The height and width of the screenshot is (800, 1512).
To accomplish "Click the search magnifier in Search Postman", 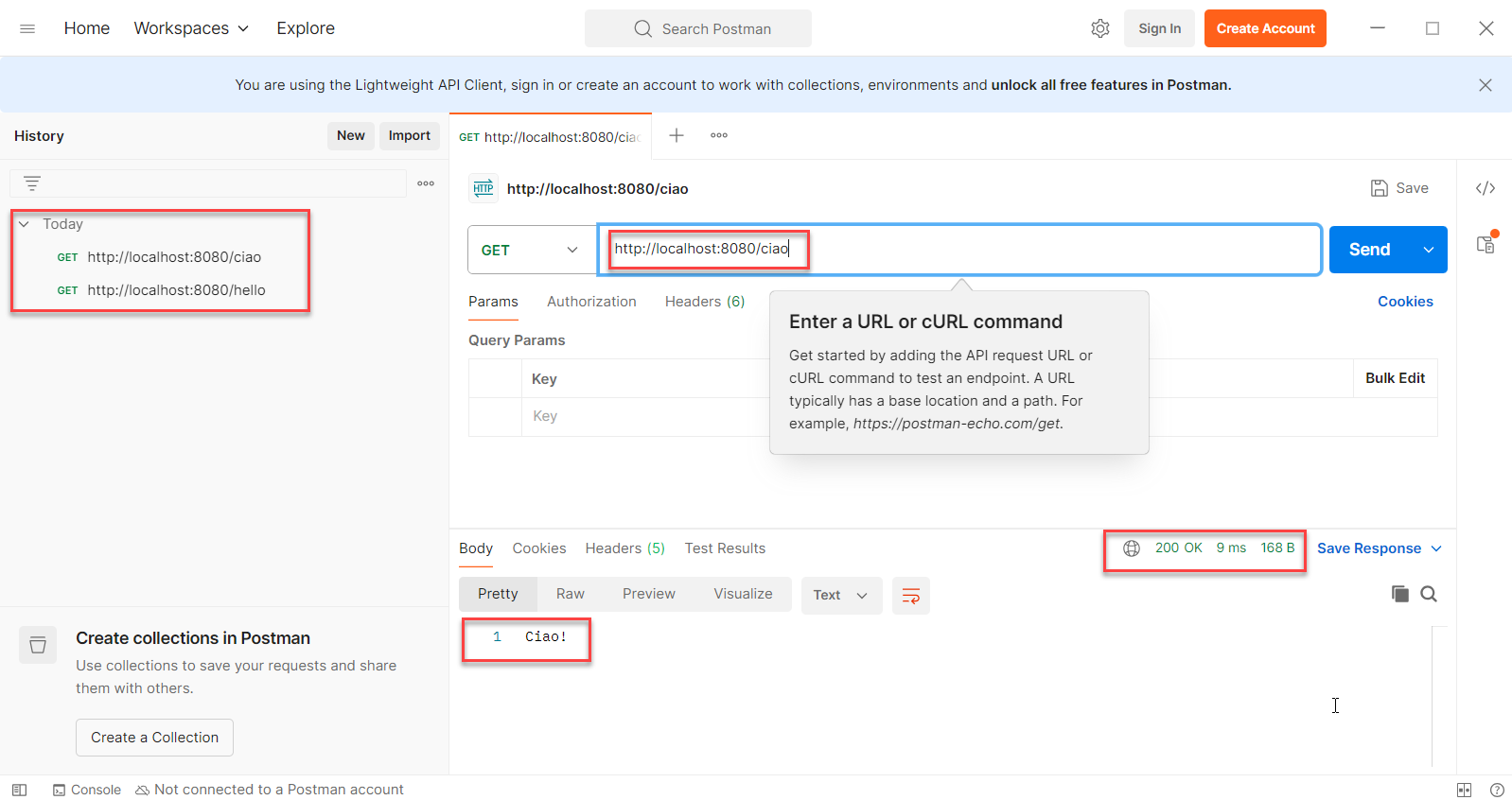I will 643,28.
